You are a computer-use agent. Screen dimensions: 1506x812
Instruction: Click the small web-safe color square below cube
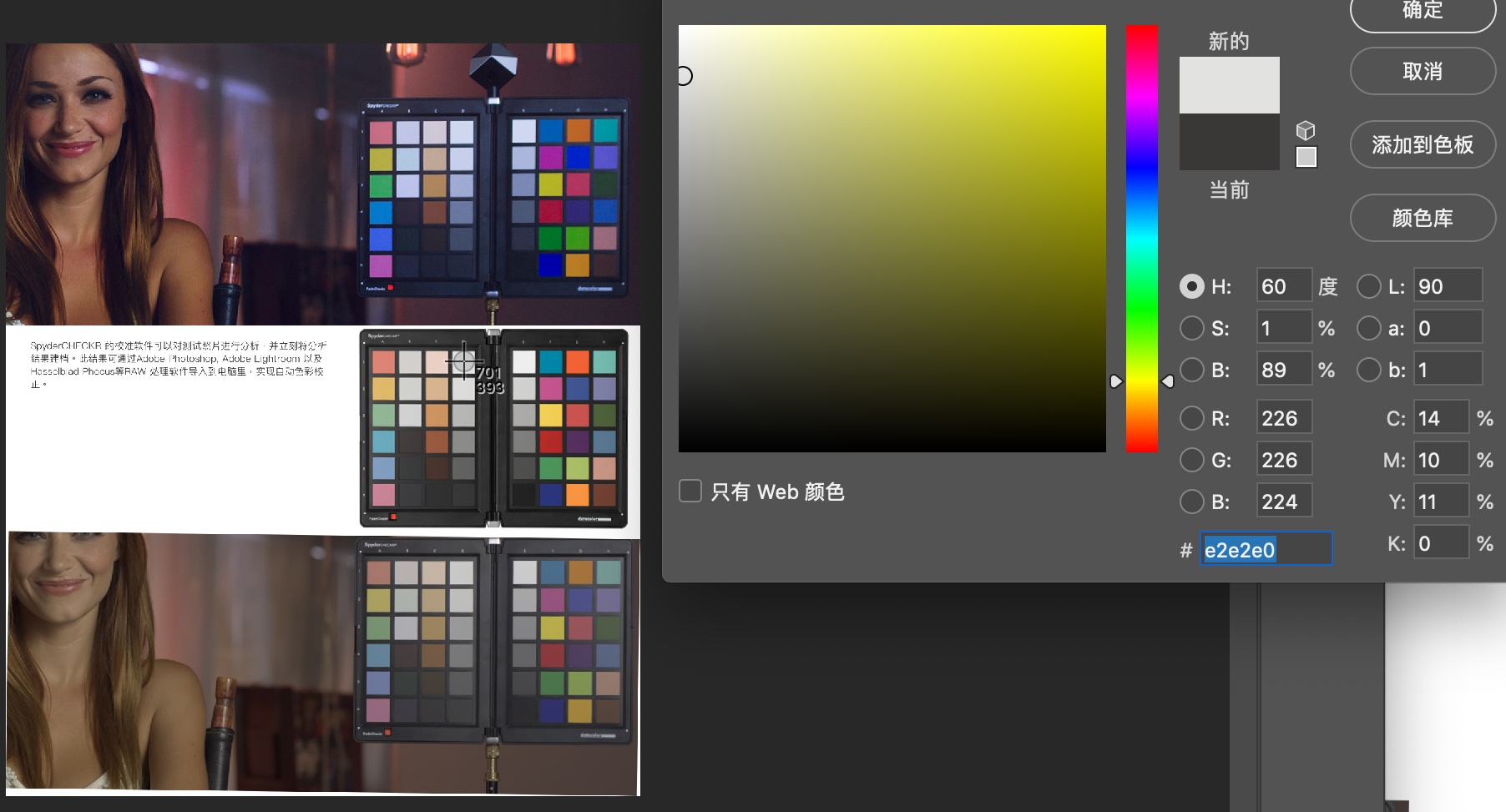(x=1306, y=157)
